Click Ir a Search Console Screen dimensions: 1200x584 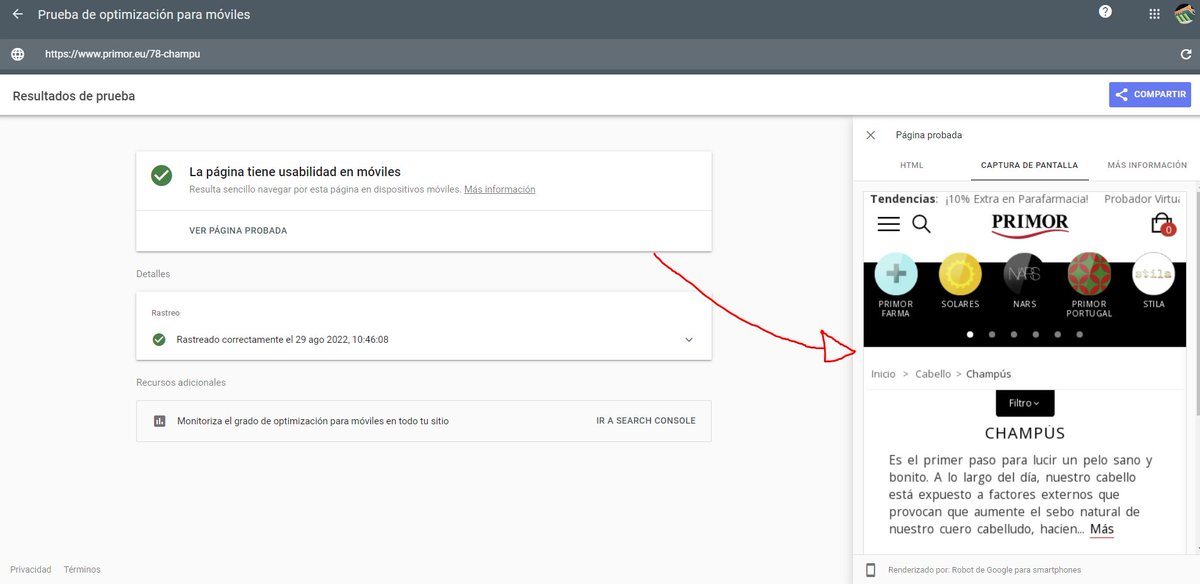[646, 421]
